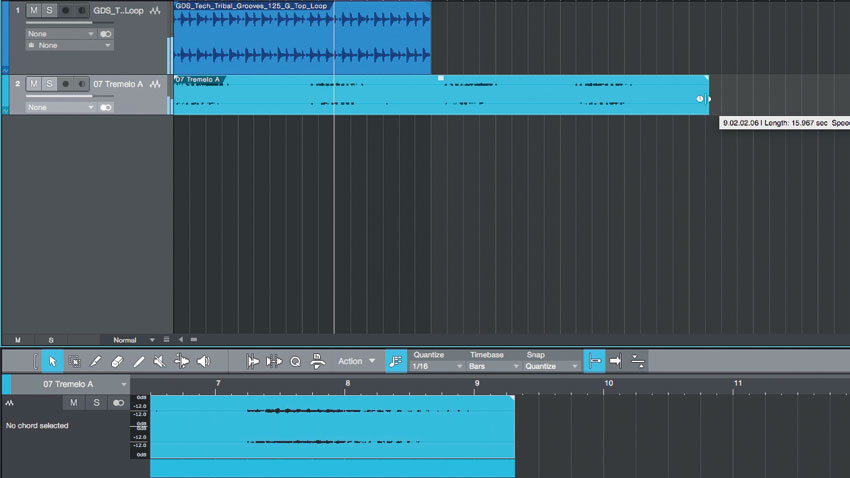This screenshot has width=850, height=478.
Task: Open the 07 Tremelo A editor track selector
Action: tap(70, 384)
